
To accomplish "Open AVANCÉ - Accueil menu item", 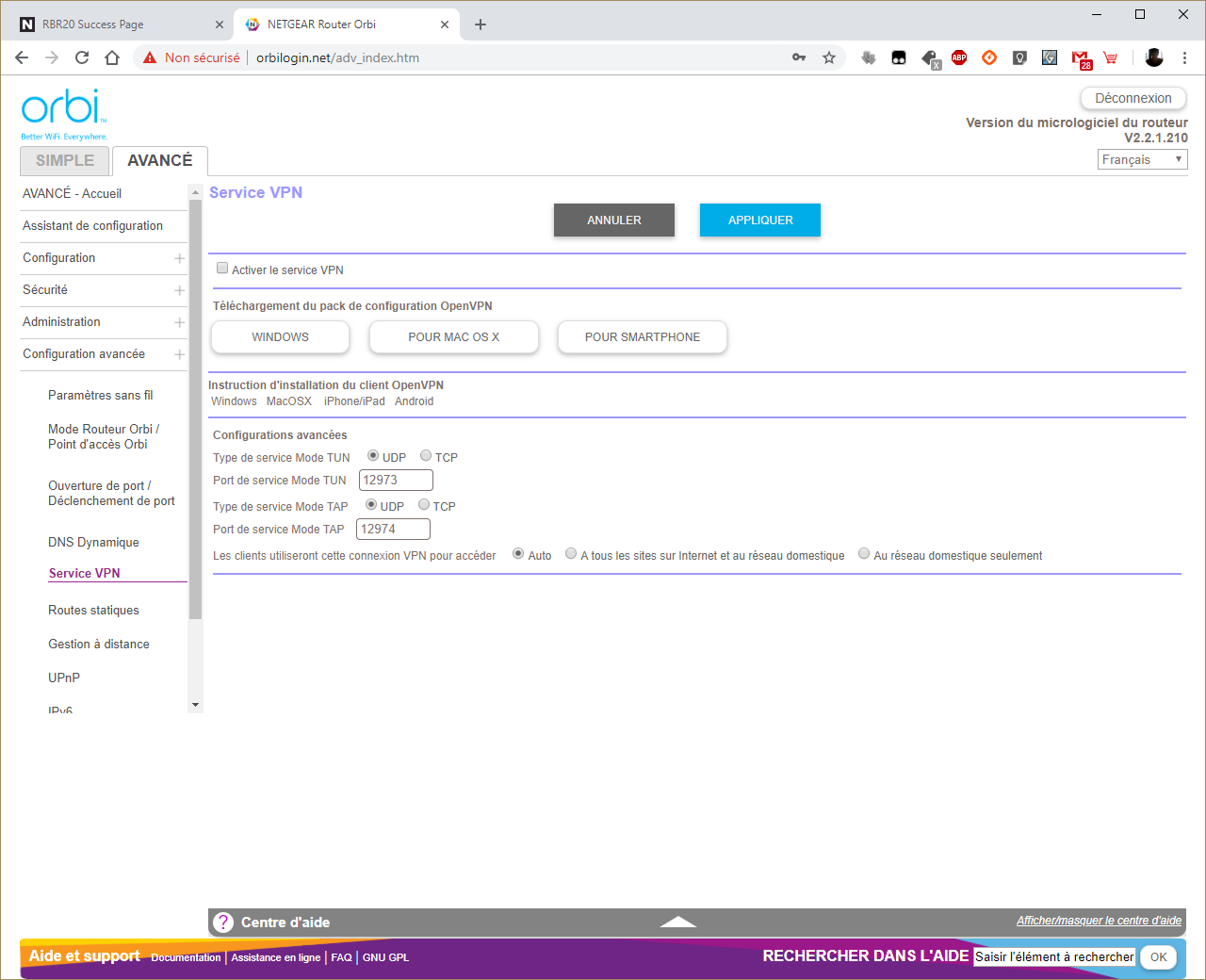I will tap(72, 193).
